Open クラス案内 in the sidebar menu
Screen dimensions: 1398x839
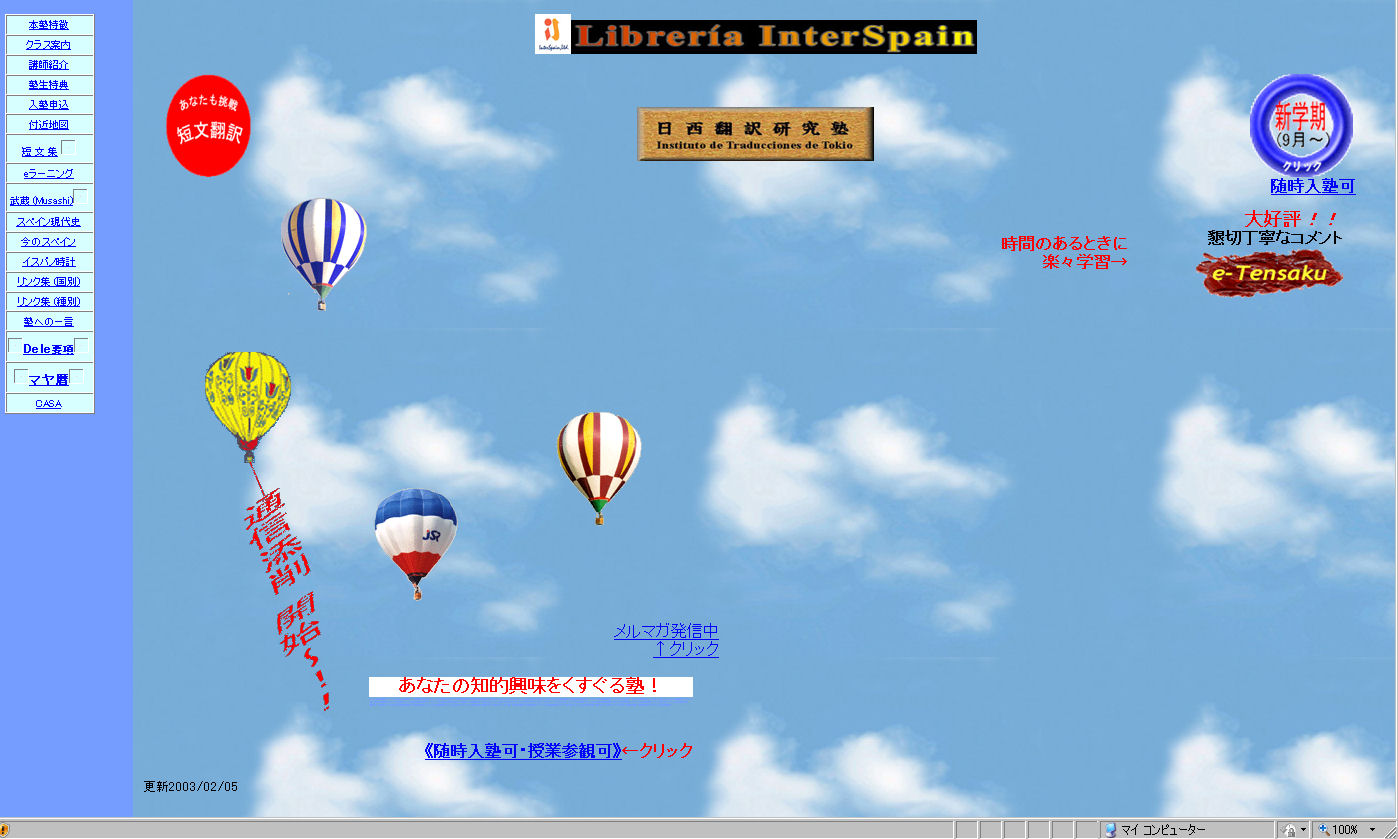[49, 45]
